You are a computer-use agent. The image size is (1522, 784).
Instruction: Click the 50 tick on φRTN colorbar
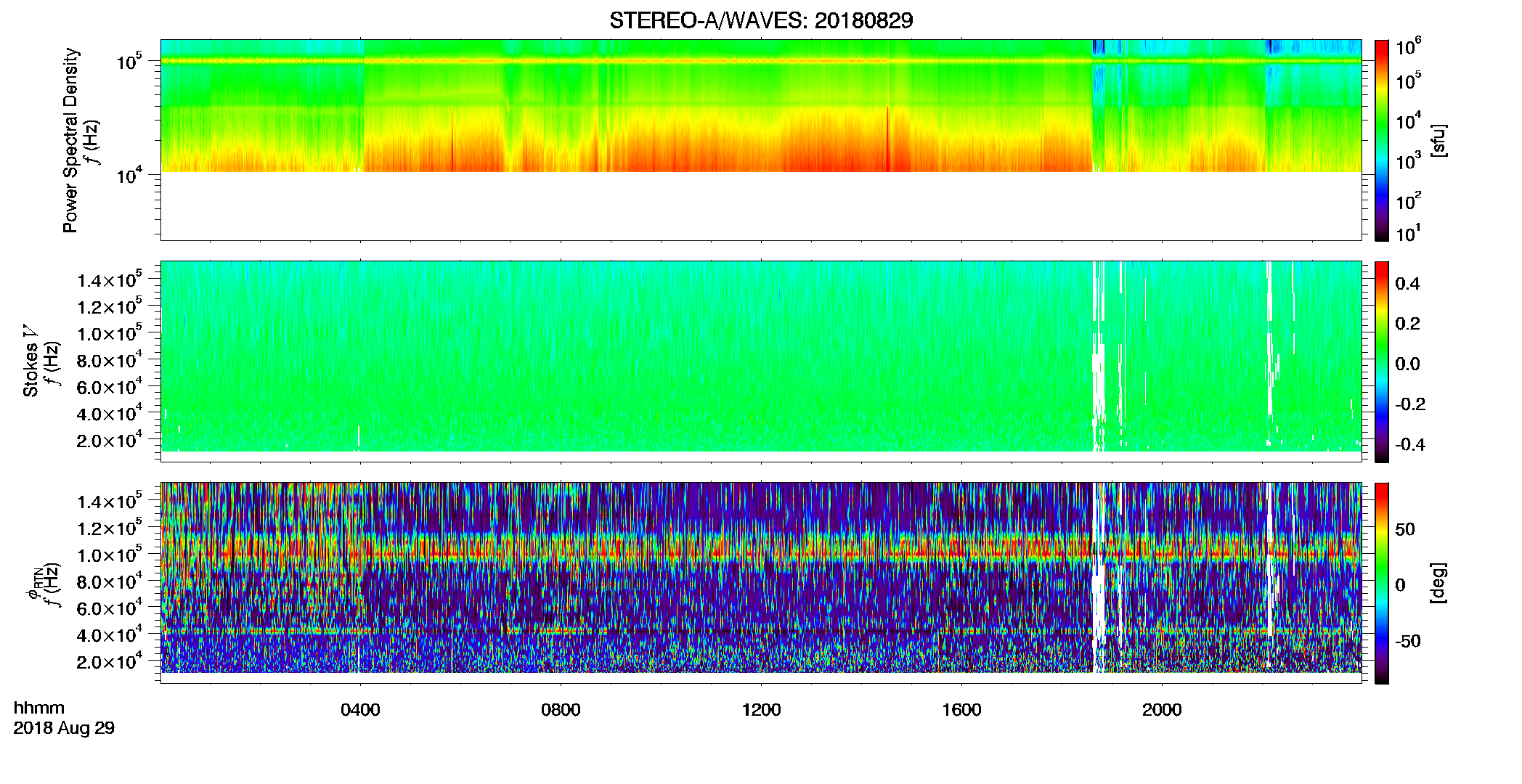coord(1405,528)
